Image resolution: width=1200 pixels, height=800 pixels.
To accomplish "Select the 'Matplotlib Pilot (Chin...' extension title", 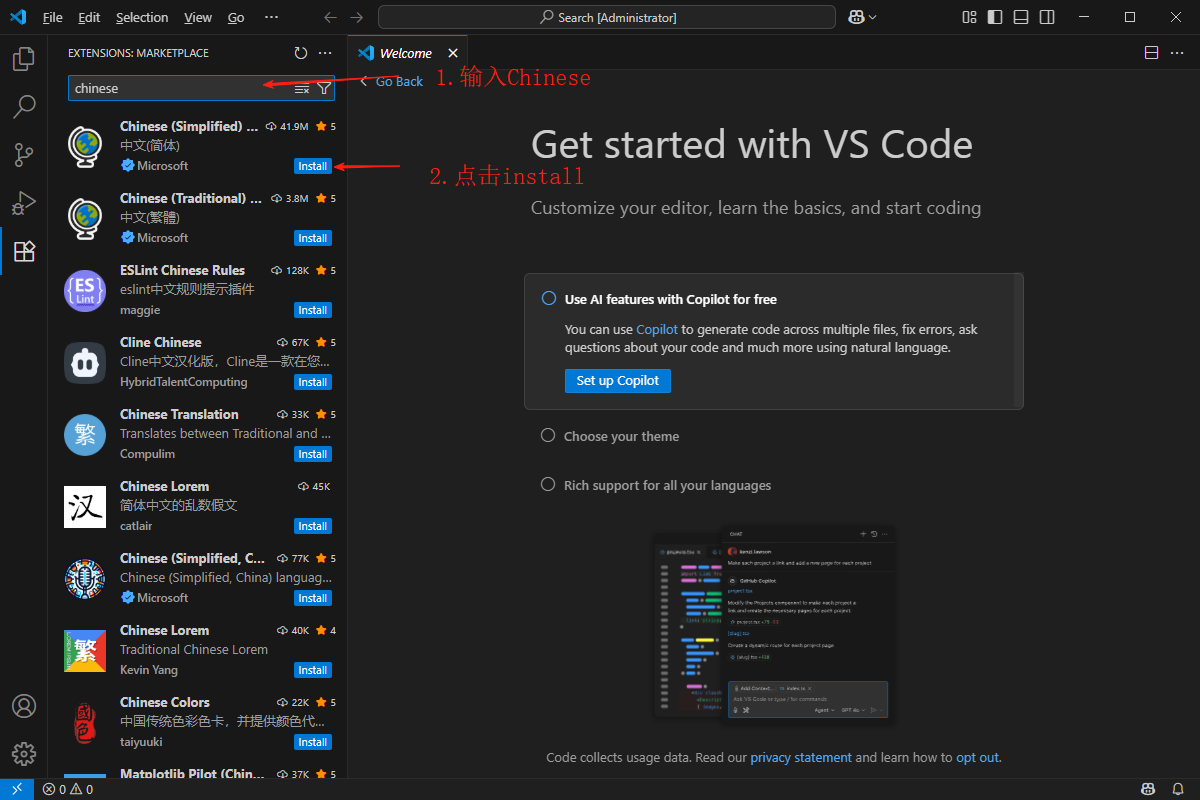I will pyautogui.click(x=192, y=774).
